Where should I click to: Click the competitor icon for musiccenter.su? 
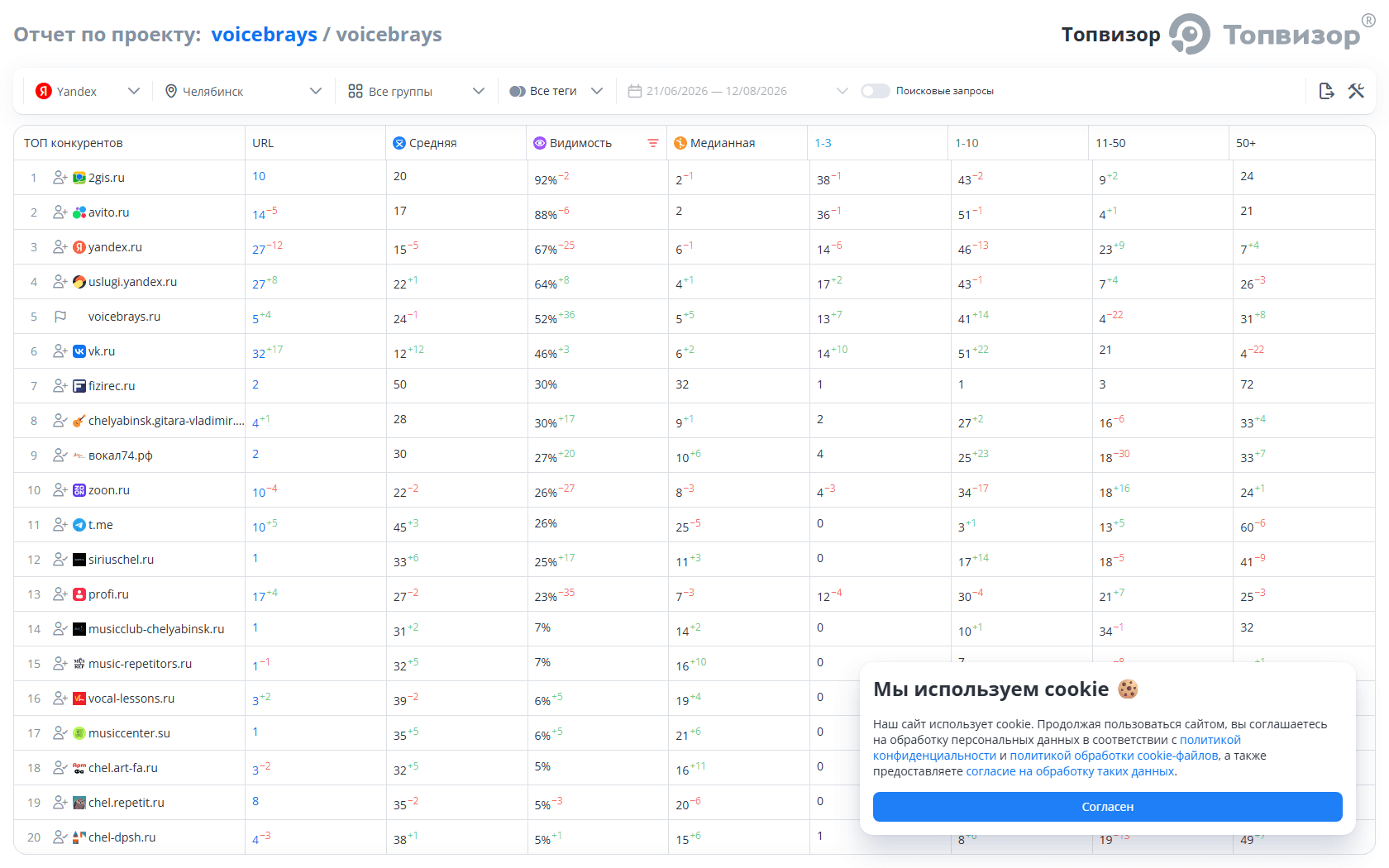(60, 733)
